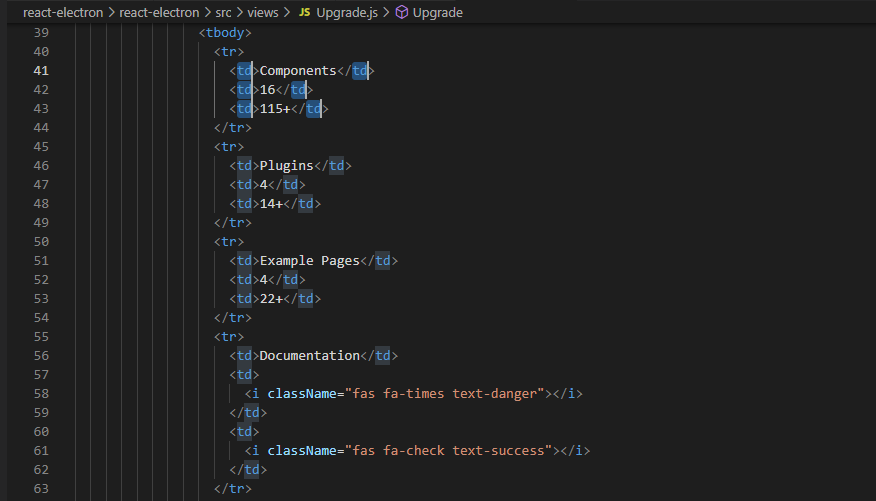Viewport: 876px width, 501px height.
Task: Click className attribute on line 58
Action: (x=302, y=394)
